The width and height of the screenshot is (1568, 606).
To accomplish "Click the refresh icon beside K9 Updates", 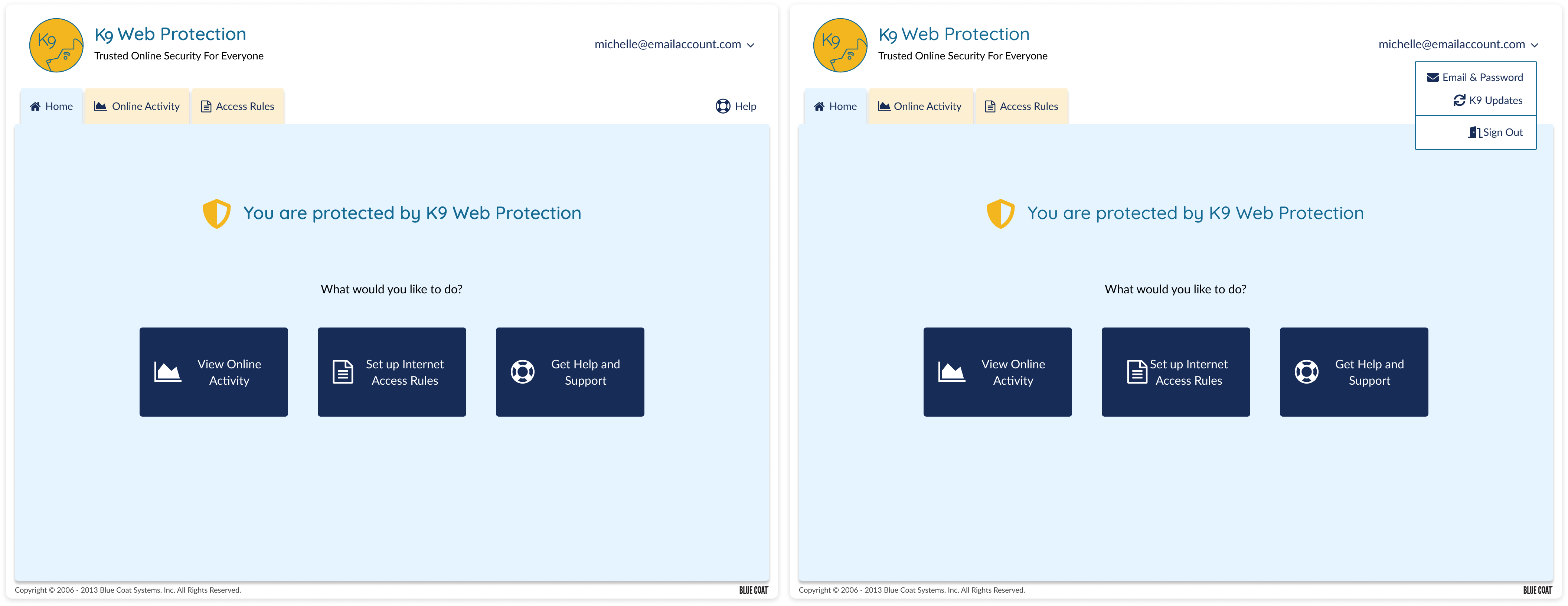I will tap(1459, 101).
